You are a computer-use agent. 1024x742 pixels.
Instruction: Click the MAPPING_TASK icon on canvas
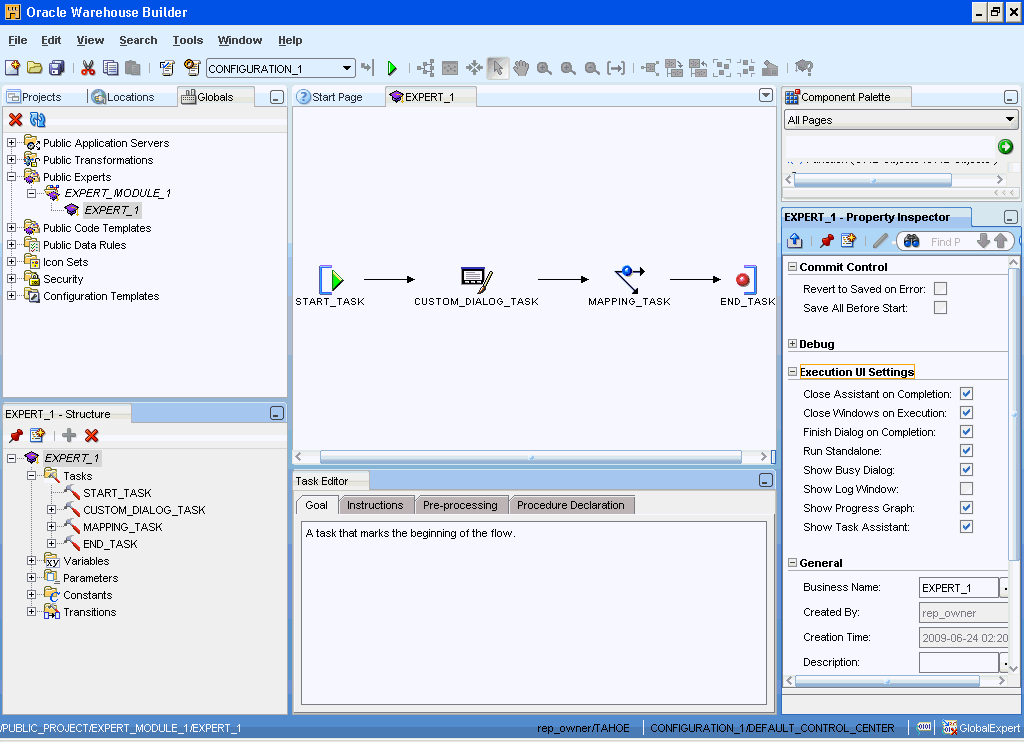pyautogui.click(x=629, y=279)
